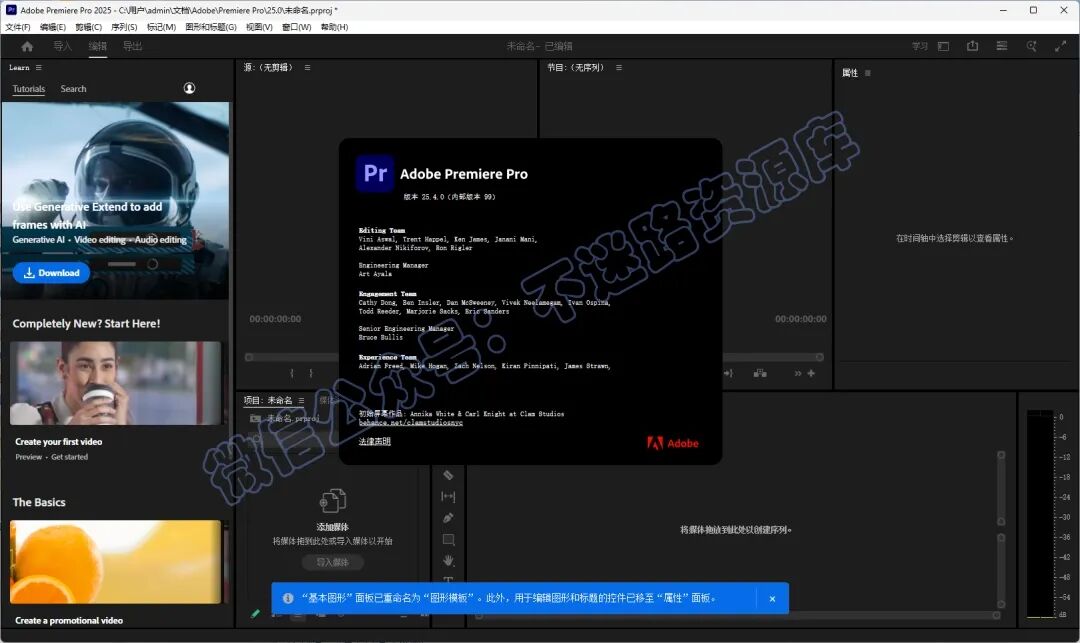The height and width of the screenshot is (643, 1080).
Task: Open the Generative Extend tutorial thumbnail
Action: (x=116, y=200)
